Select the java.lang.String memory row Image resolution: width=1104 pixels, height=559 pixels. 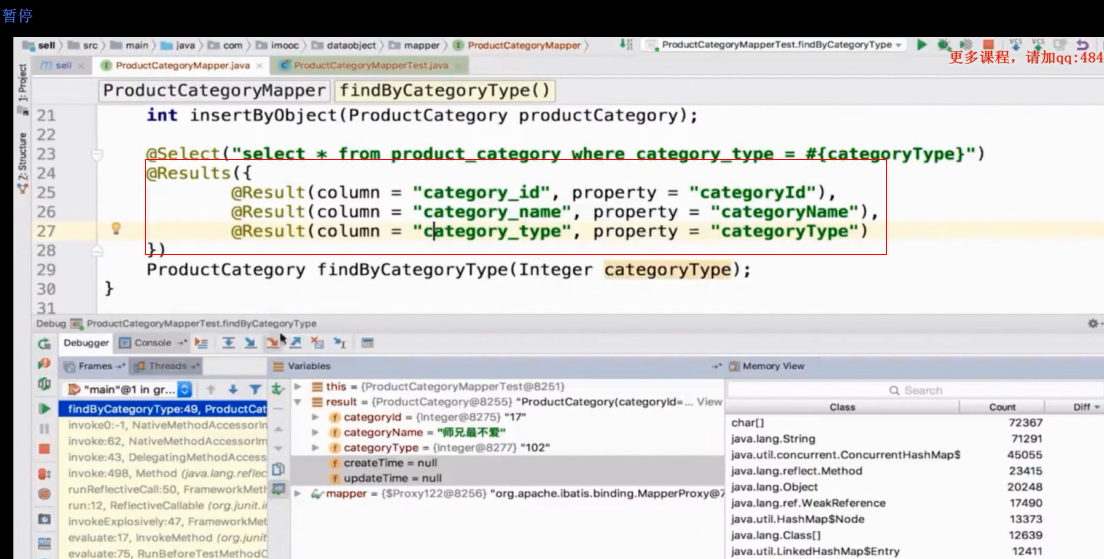[915, 439]
